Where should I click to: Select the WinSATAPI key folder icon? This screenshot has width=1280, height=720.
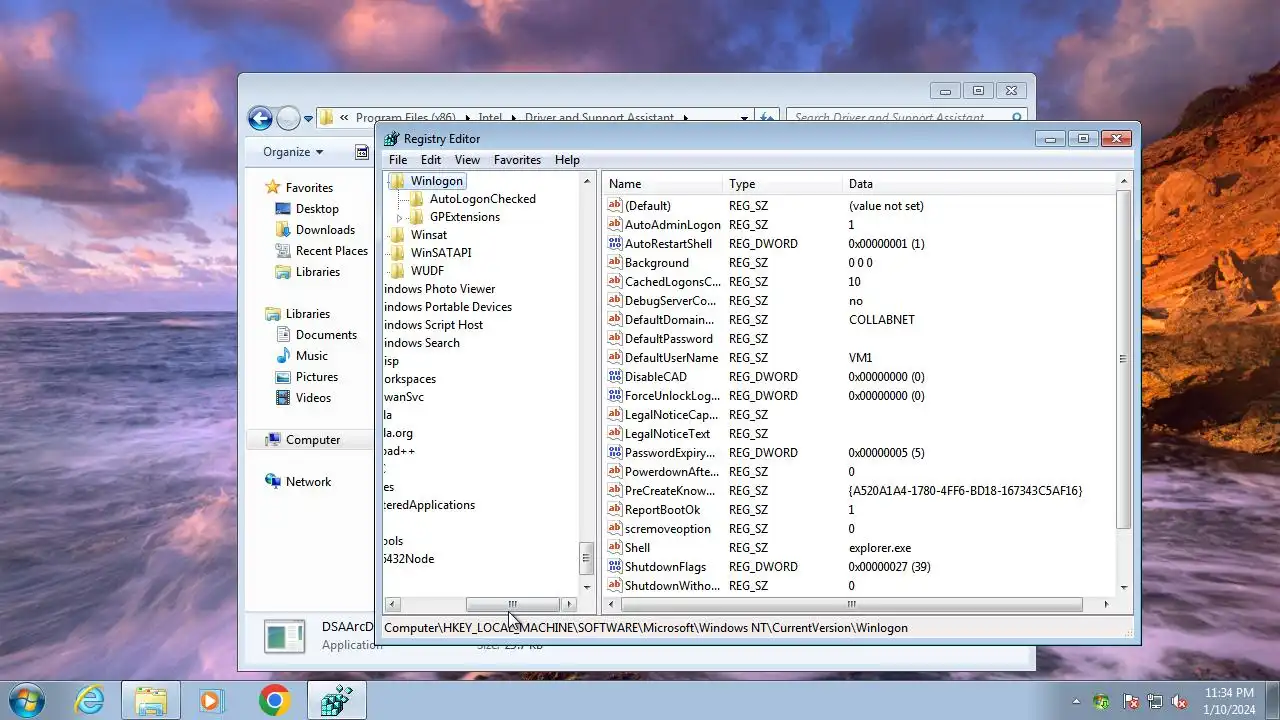[x=397, y=253]
